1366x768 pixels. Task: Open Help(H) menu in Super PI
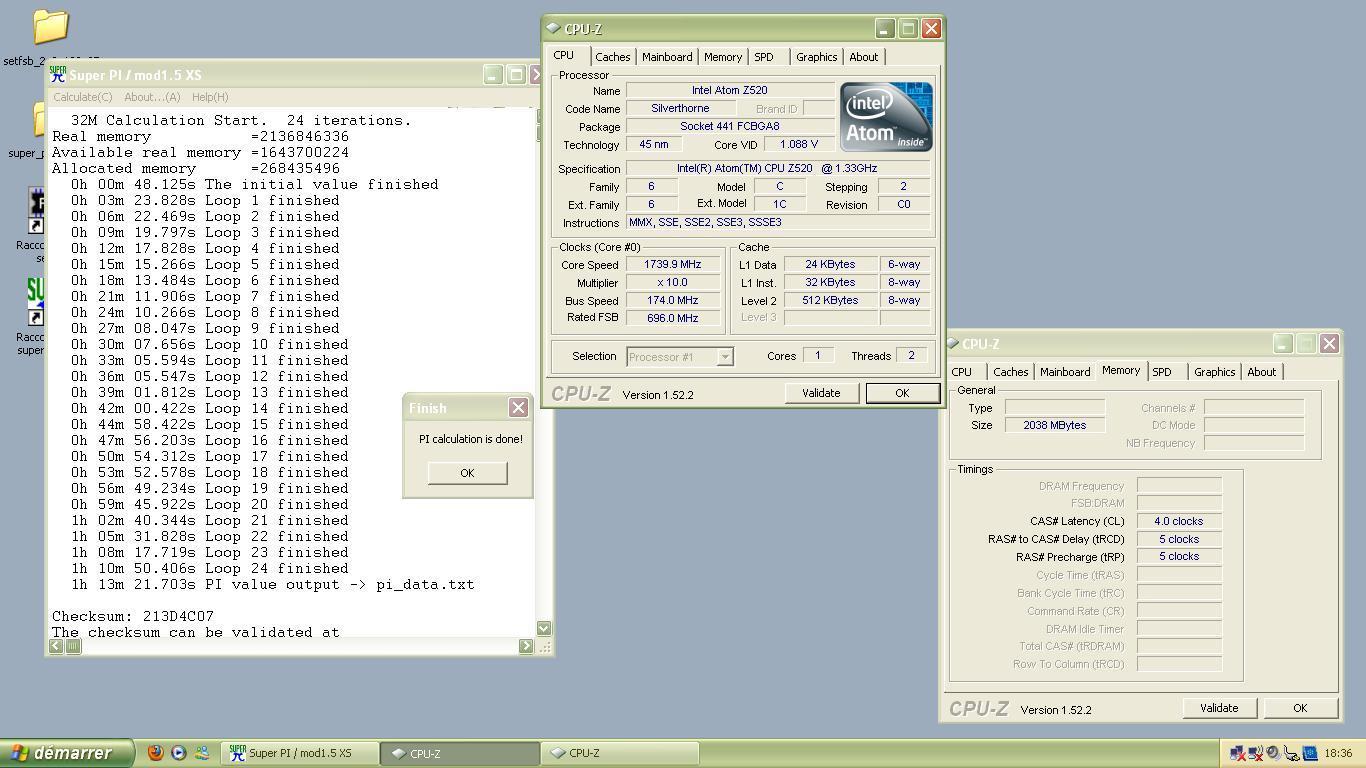point(210,97)
